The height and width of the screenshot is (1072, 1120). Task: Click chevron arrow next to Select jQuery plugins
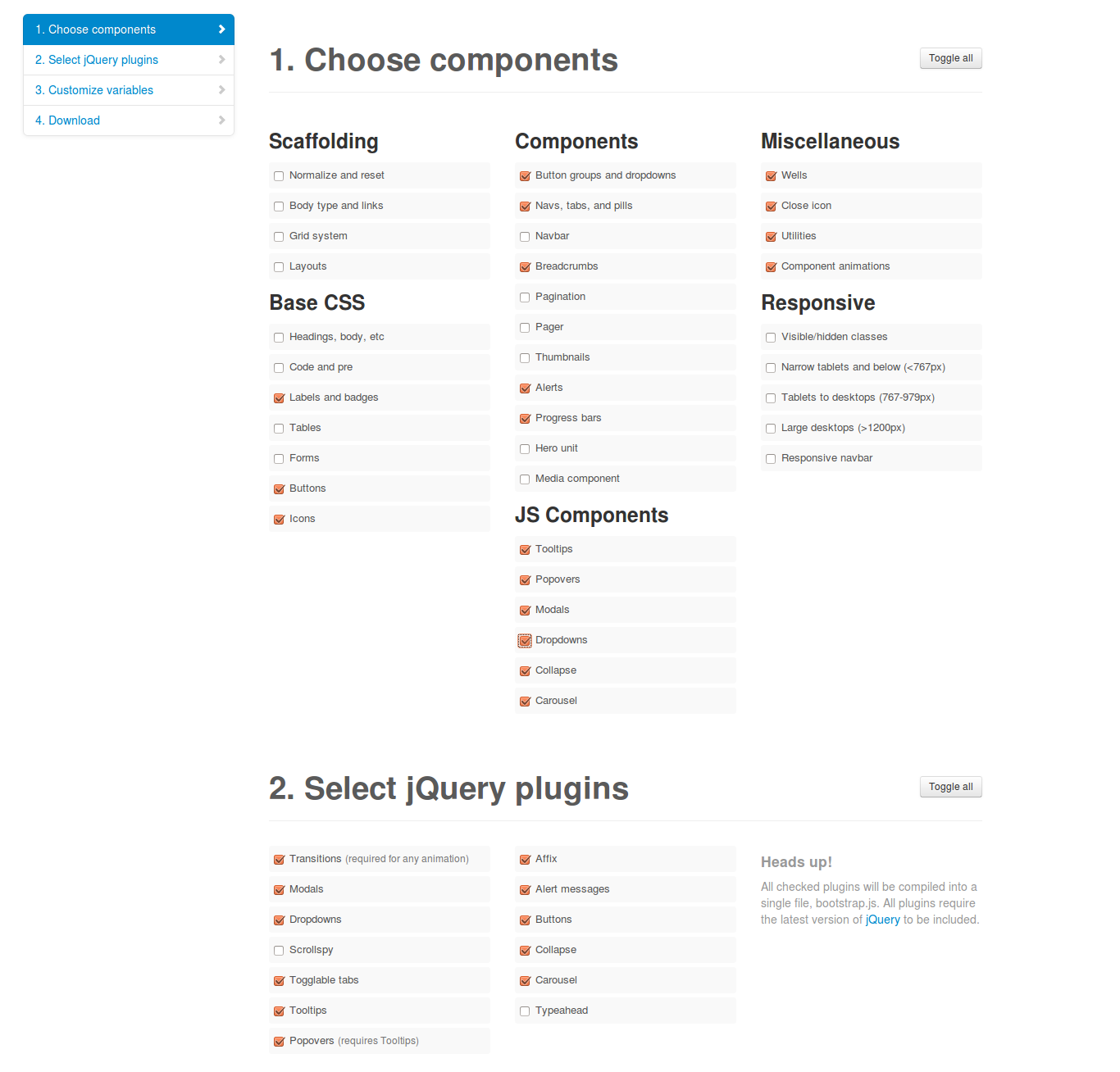pos(221,60)
